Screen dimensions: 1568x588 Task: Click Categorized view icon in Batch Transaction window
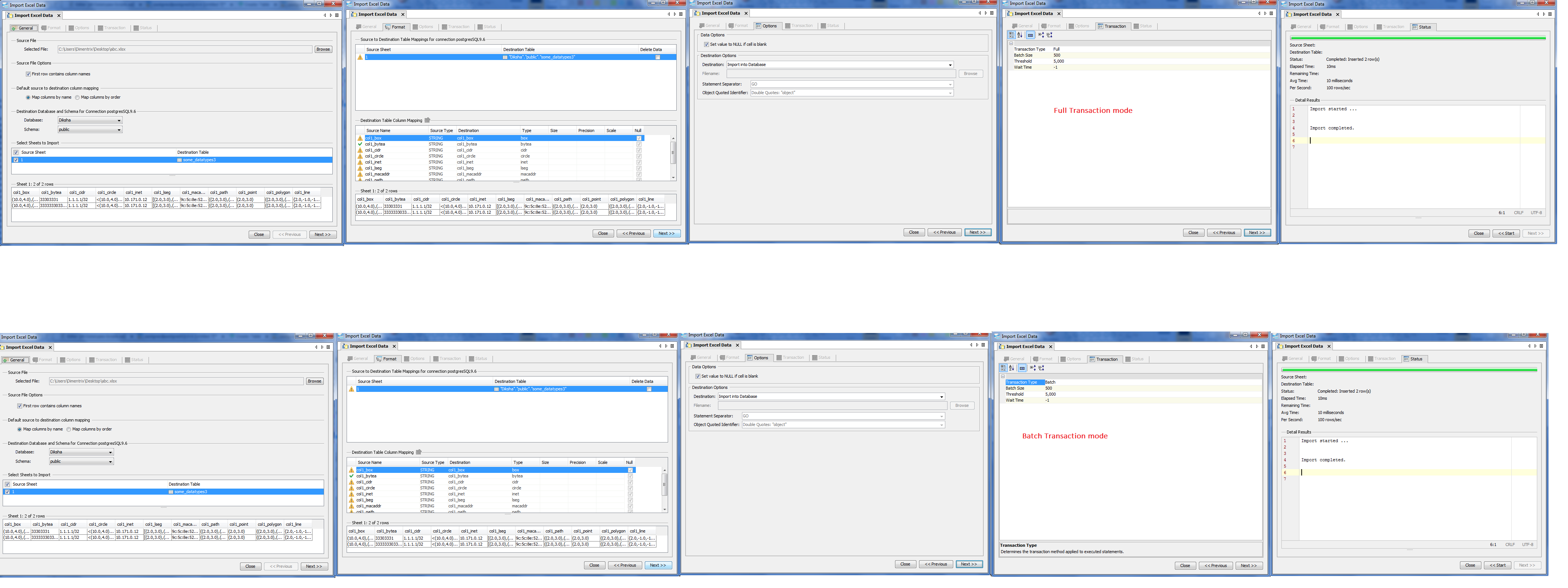click(x=1003, y=367)
